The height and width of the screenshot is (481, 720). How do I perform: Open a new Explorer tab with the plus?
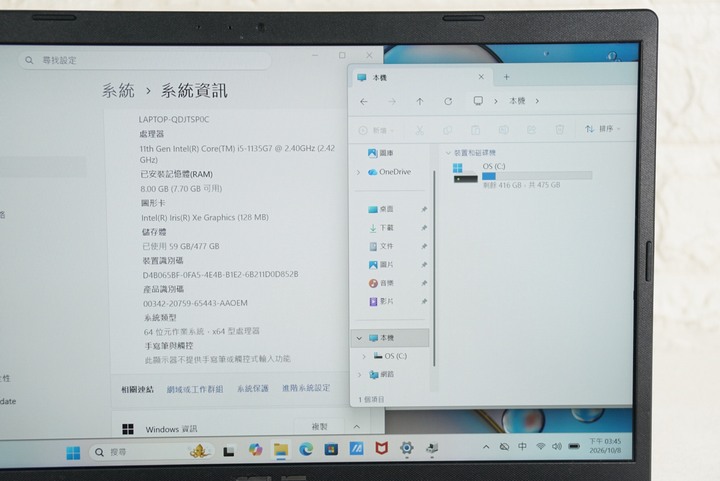point(506,77)
